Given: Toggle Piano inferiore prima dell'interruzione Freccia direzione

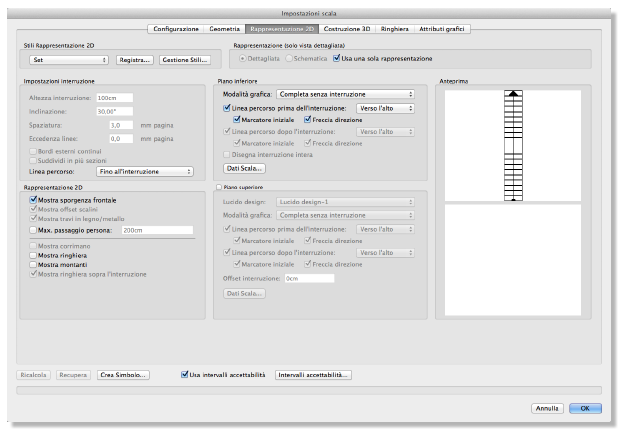Looking at the screenshot, I should (308, 120).
